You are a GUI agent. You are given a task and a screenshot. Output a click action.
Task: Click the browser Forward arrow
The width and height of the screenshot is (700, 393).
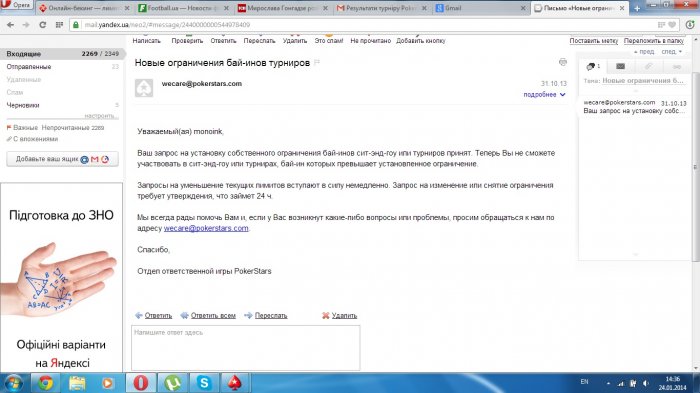26,25
